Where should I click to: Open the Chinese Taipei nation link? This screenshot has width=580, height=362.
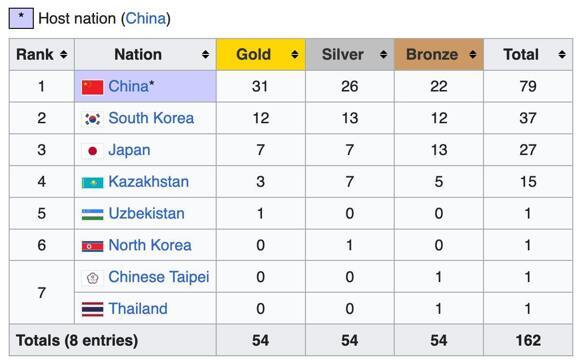[x=159, y=277]
